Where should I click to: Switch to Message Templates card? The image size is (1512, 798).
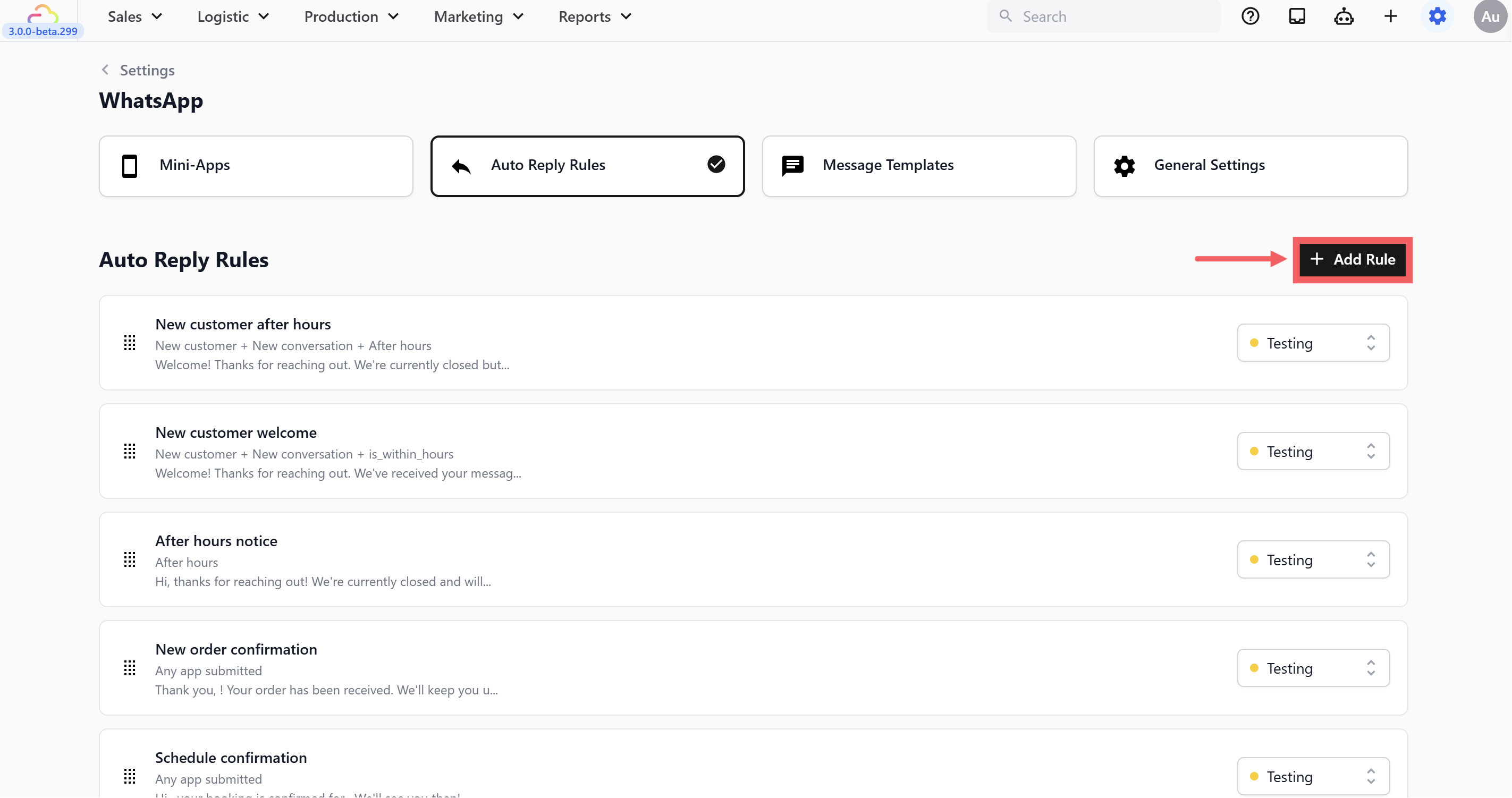918,166
